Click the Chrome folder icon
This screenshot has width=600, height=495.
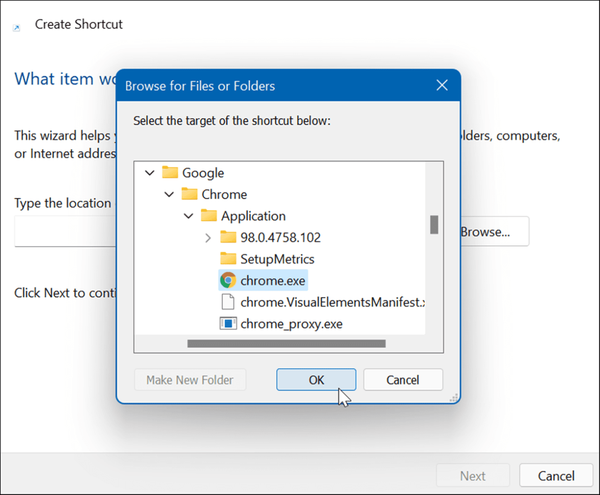pyautogui.click(x=189, y=194)
